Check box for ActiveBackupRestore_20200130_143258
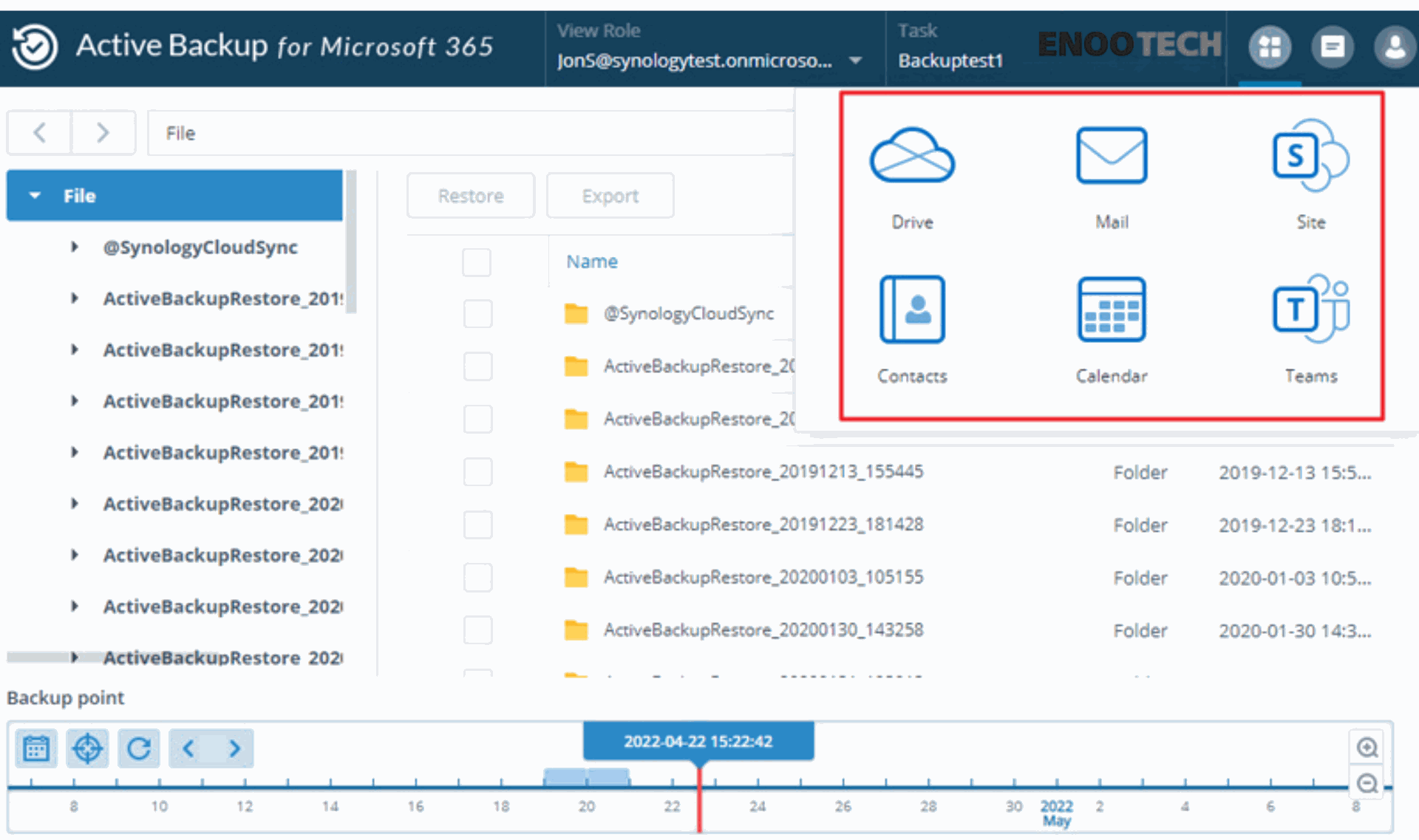This screenshot has width=1419, height=840. pos(477,630)
